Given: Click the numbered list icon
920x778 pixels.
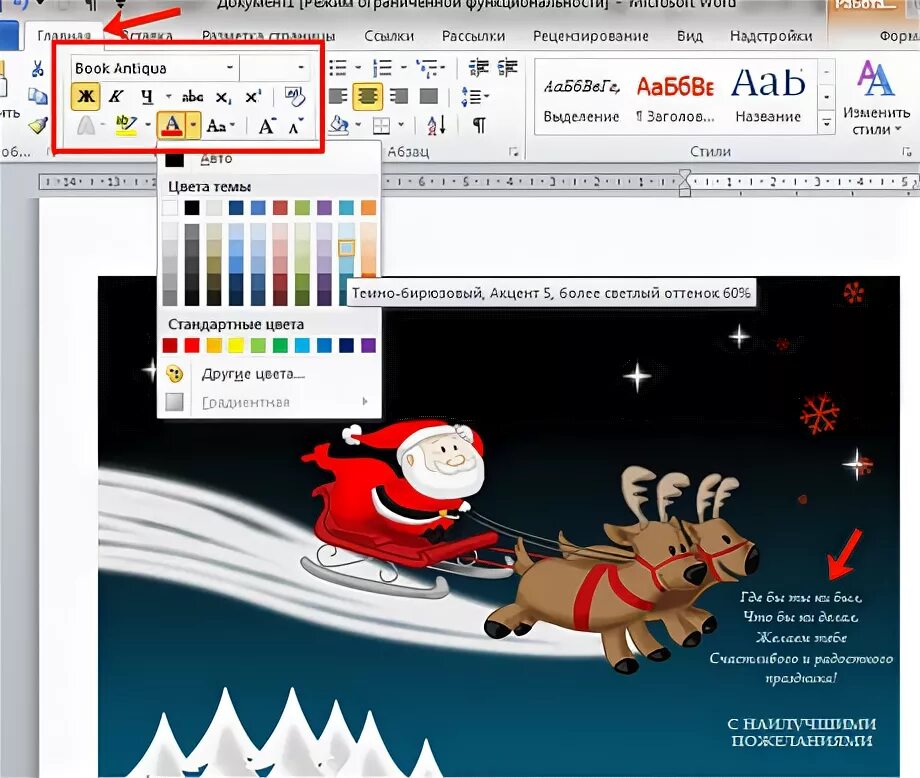Looking at the screenshot, I should (x=383, y=67).
